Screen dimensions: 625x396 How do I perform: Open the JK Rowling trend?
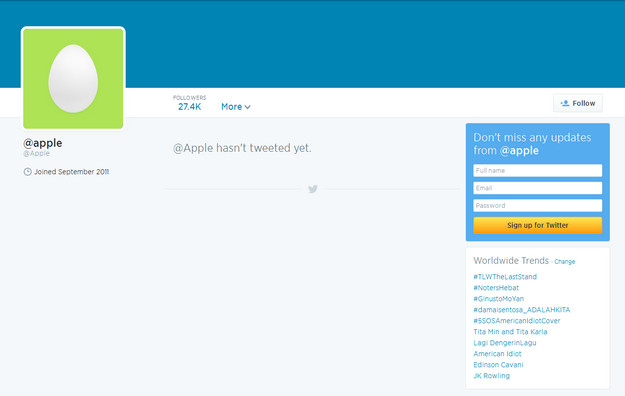491,376
